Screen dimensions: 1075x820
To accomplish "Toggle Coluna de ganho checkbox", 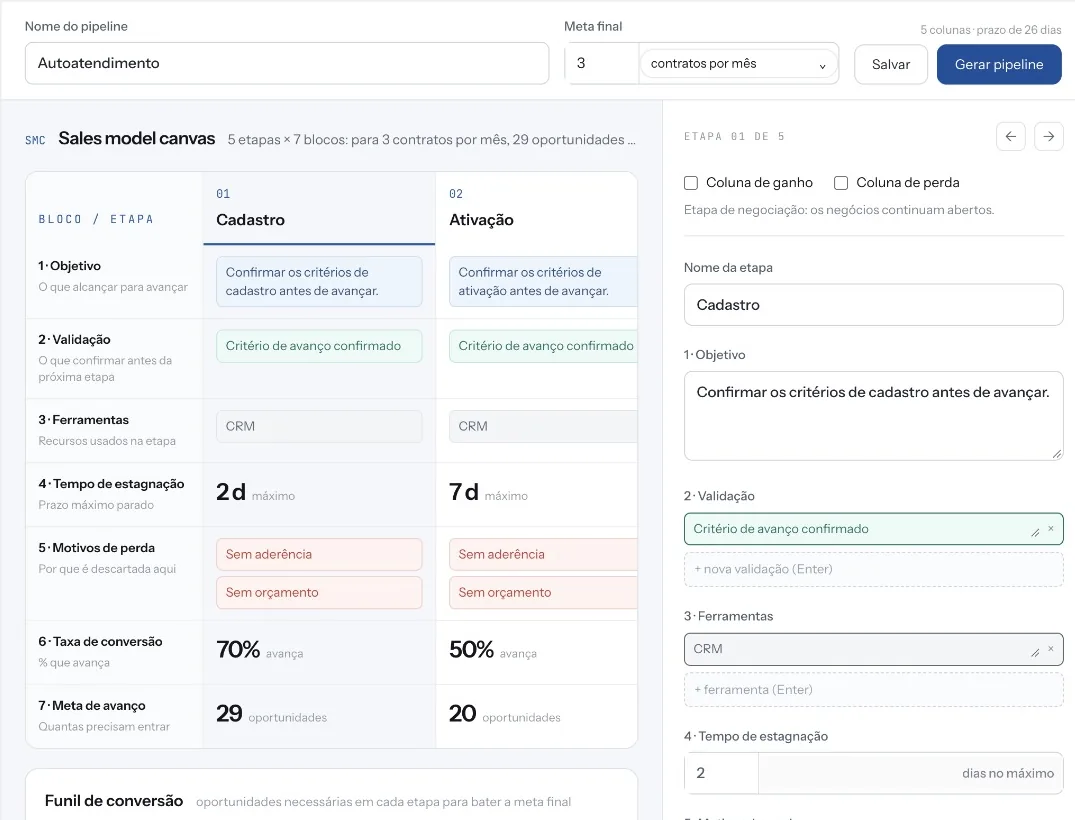I will 691,183.
